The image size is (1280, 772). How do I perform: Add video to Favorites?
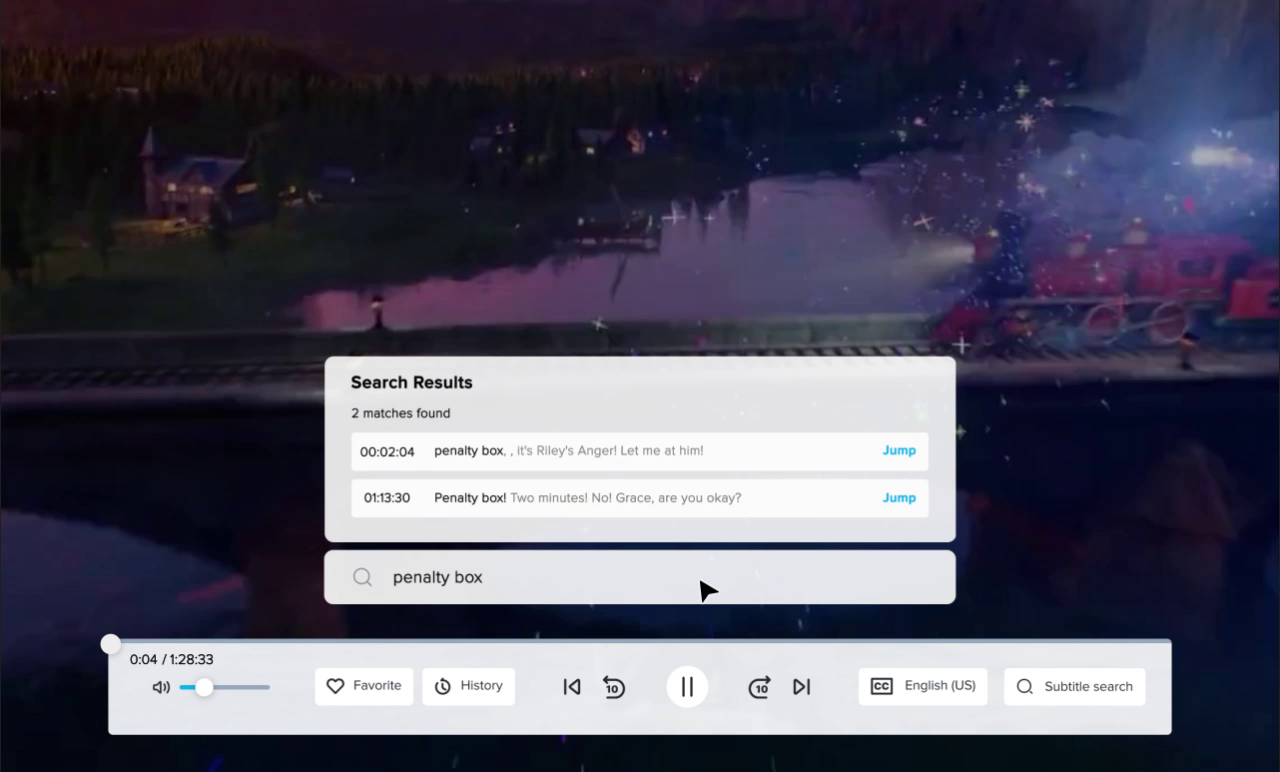364,686
